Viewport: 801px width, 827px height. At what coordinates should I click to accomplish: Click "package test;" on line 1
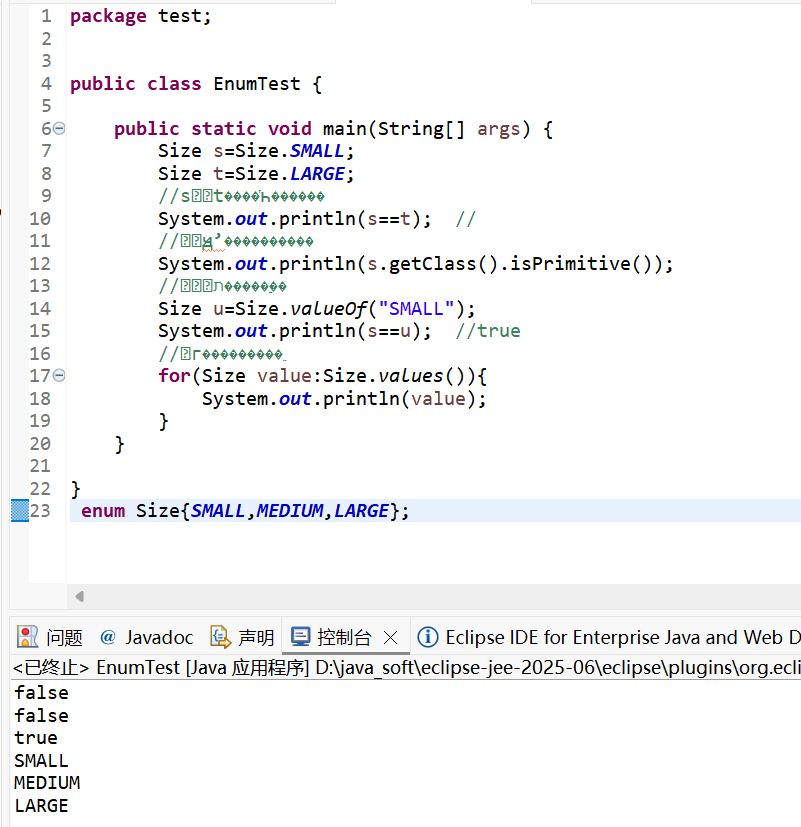(141, 16)
